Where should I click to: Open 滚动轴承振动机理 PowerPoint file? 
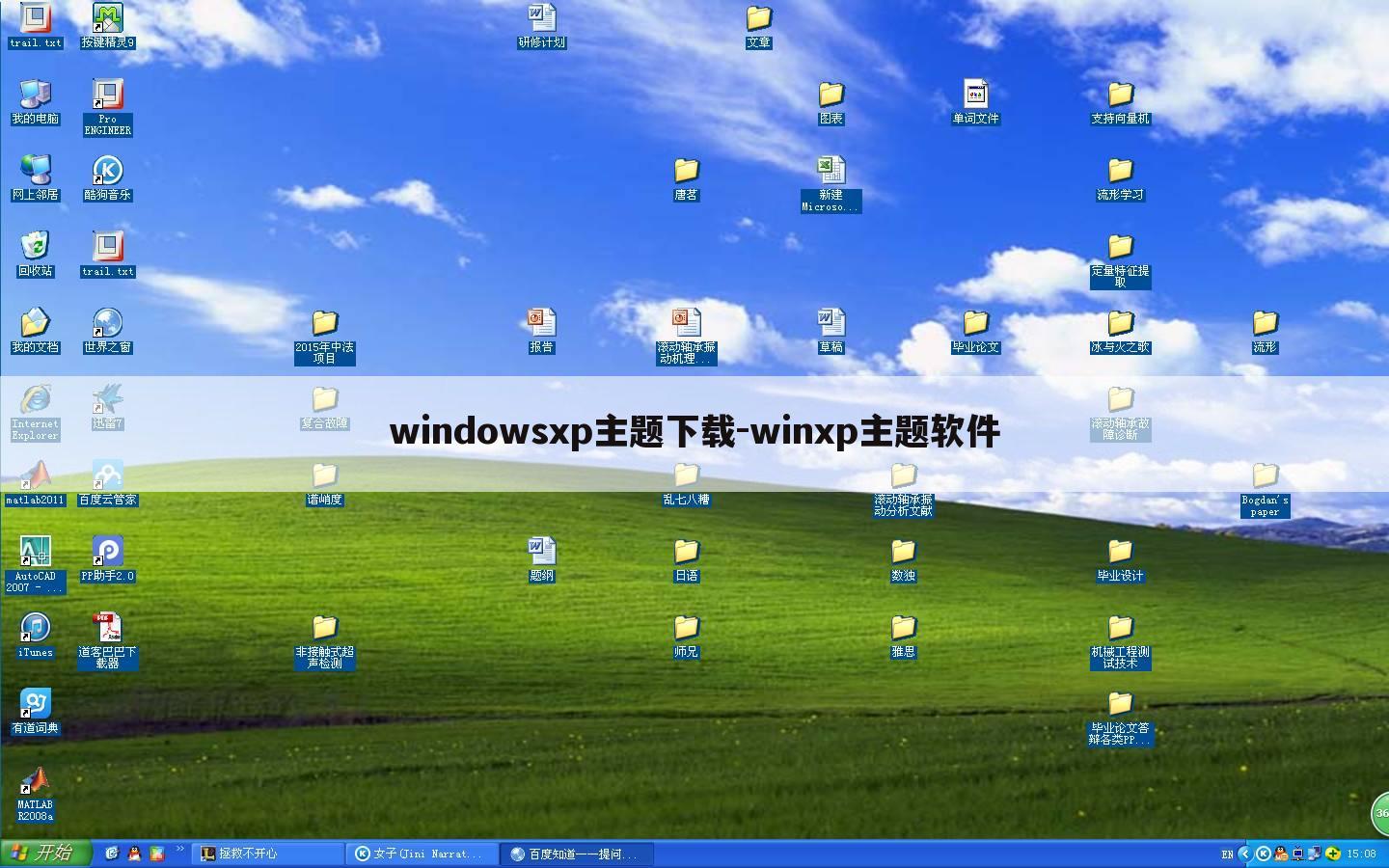[686, 336]
